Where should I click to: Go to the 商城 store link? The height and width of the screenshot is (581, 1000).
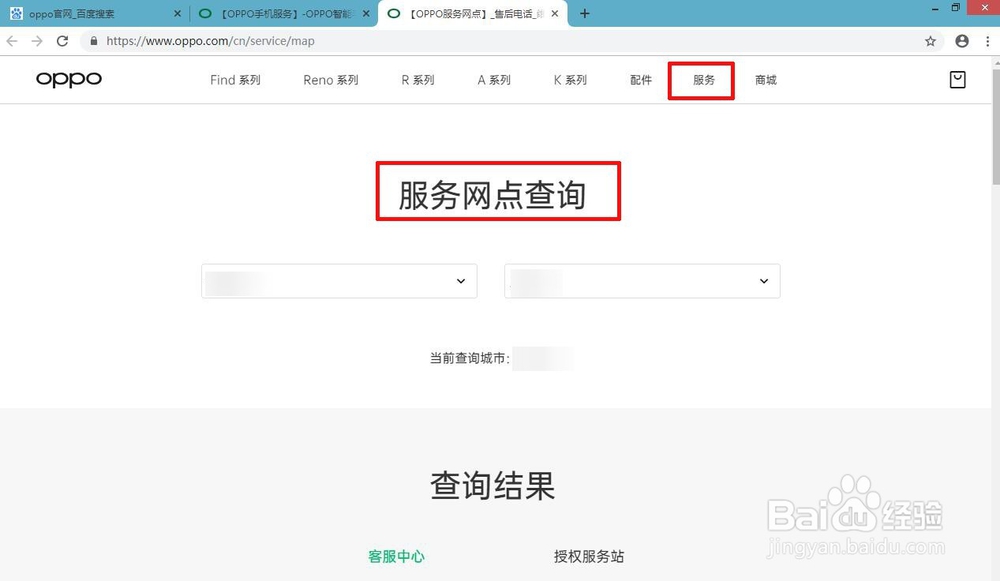pyautogui.click(x=766, y=80)
